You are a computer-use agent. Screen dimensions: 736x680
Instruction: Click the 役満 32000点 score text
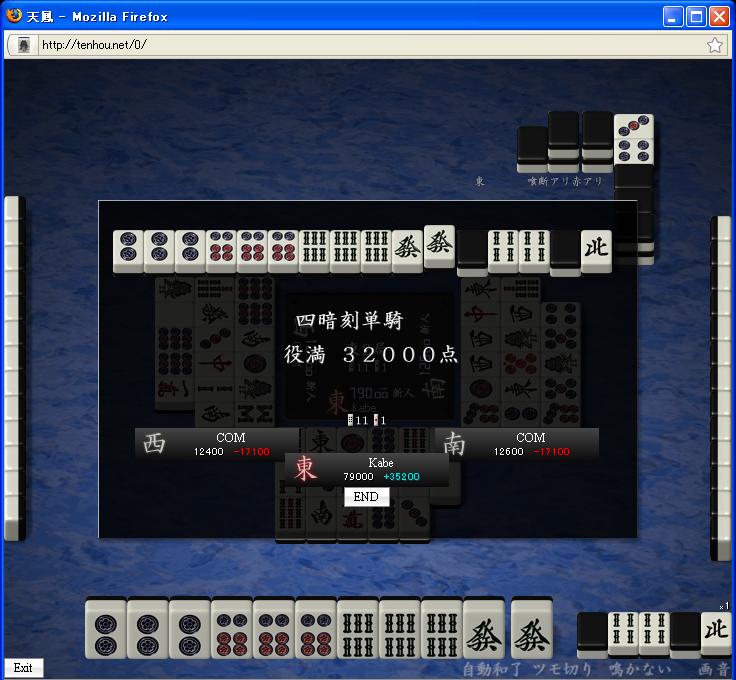pos(371,354)
